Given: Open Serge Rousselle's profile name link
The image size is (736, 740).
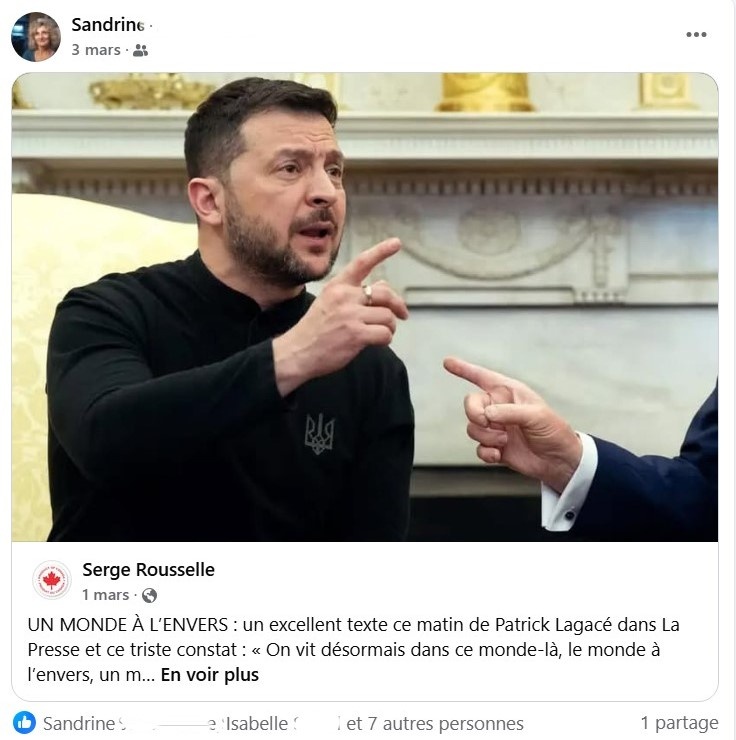Looking at the screenshot, I should 148,570.
